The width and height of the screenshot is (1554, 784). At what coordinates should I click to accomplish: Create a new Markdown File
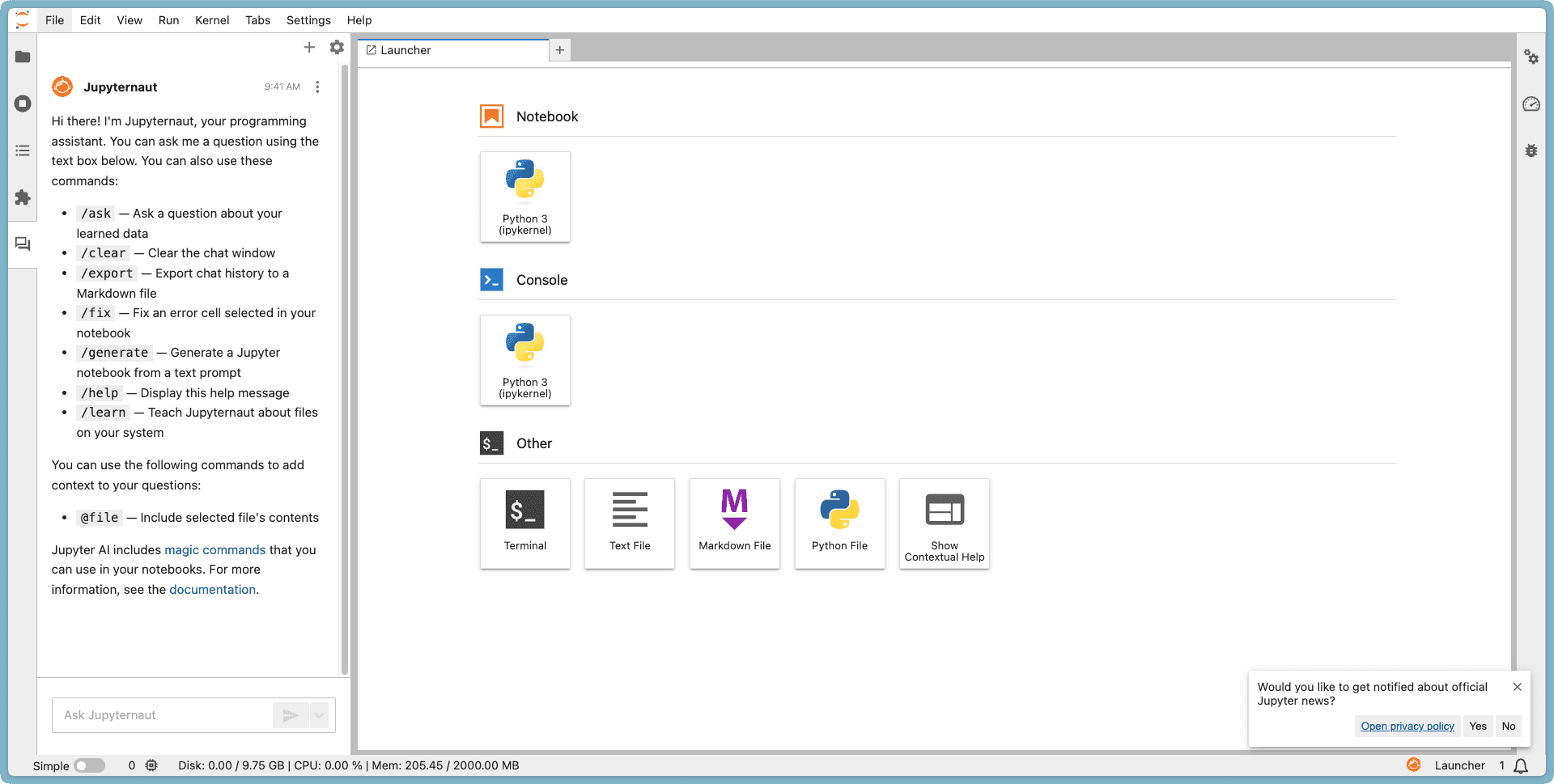pos(735,523)
